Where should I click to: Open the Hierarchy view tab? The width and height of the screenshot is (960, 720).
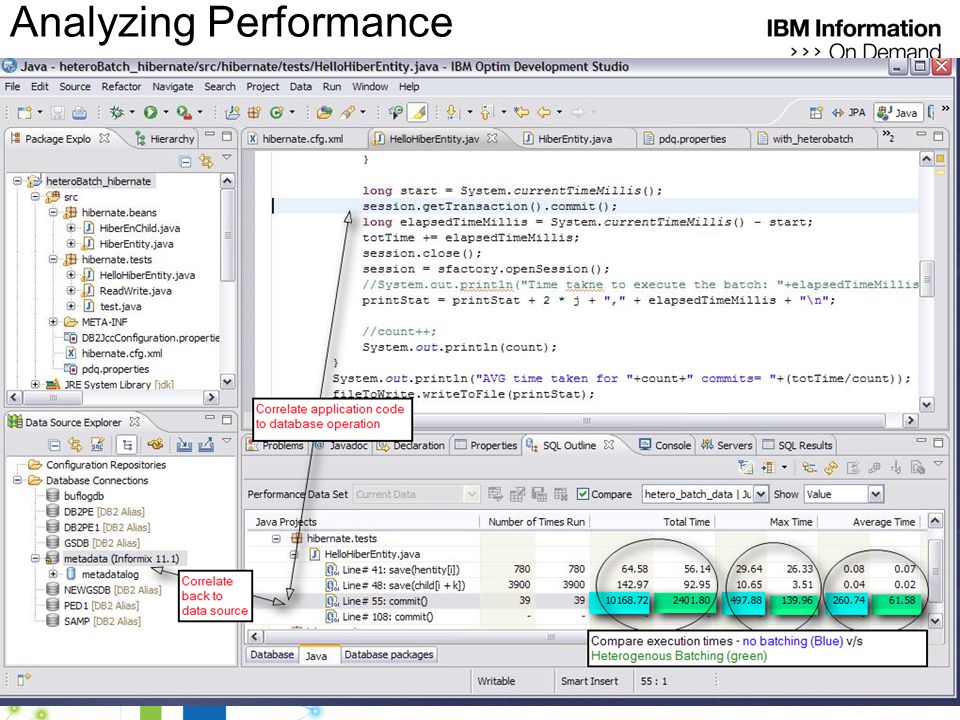(164, 139)
